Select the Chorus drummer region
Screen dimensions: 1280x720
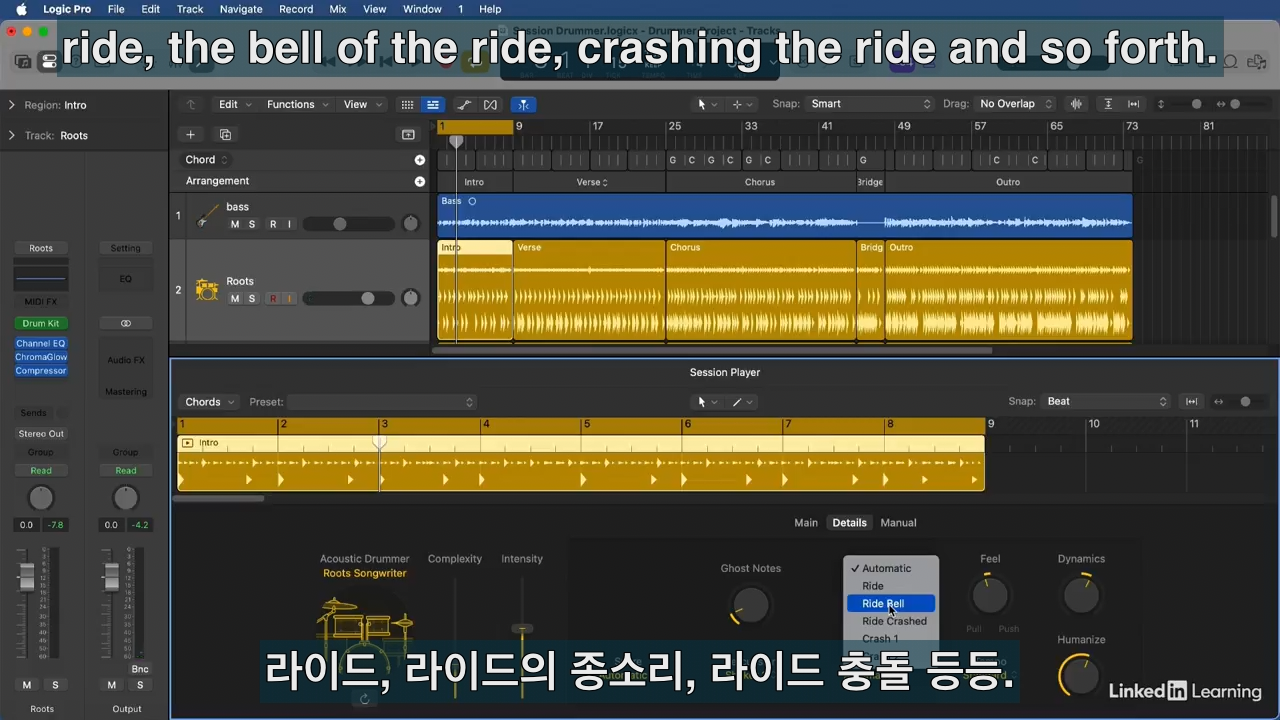761,290
